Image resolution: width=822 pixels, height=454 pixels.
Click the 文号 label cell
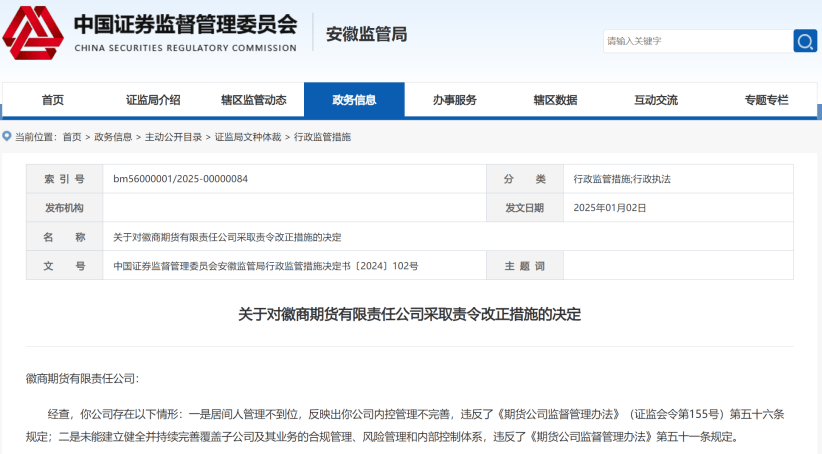point(64,266)
